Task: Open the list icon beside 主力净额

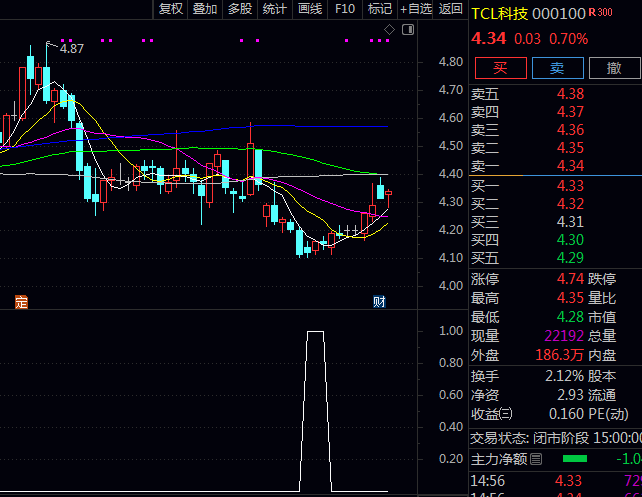Action: tap(536, 459)
